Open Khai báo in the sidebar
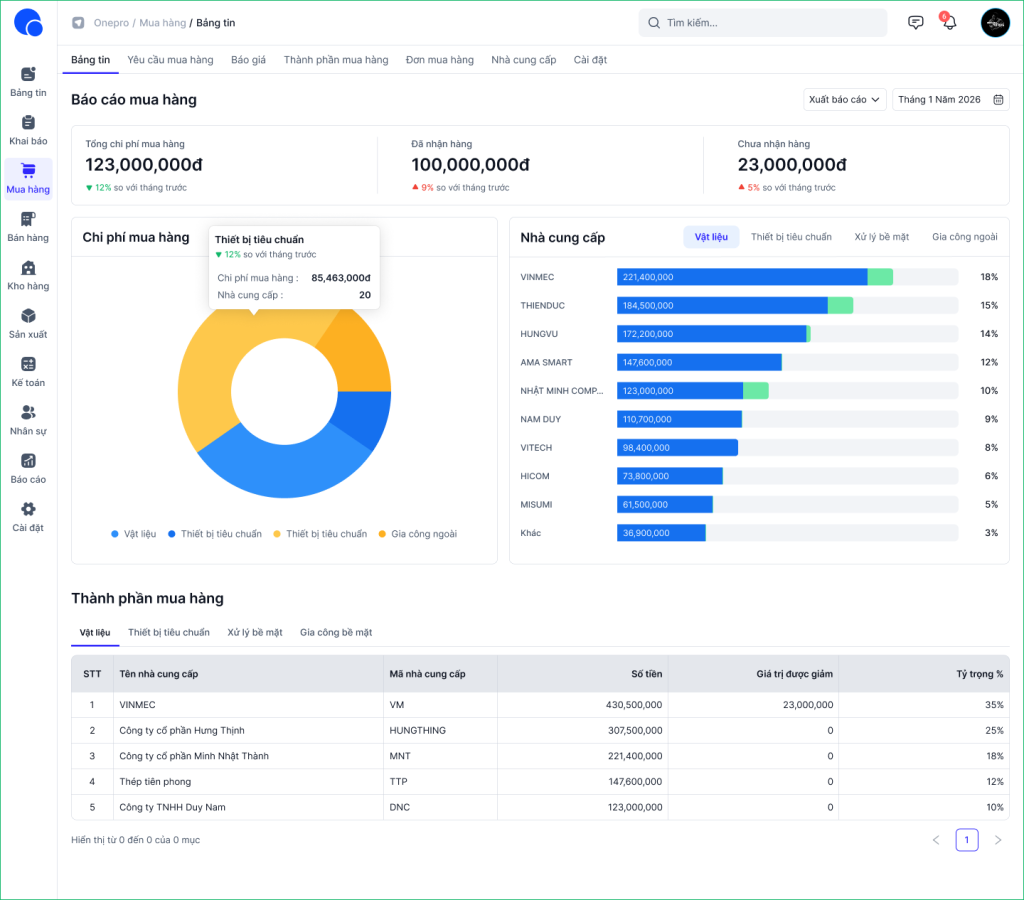The height and width of the screenshot is (900, 1024). coord(28,130)
